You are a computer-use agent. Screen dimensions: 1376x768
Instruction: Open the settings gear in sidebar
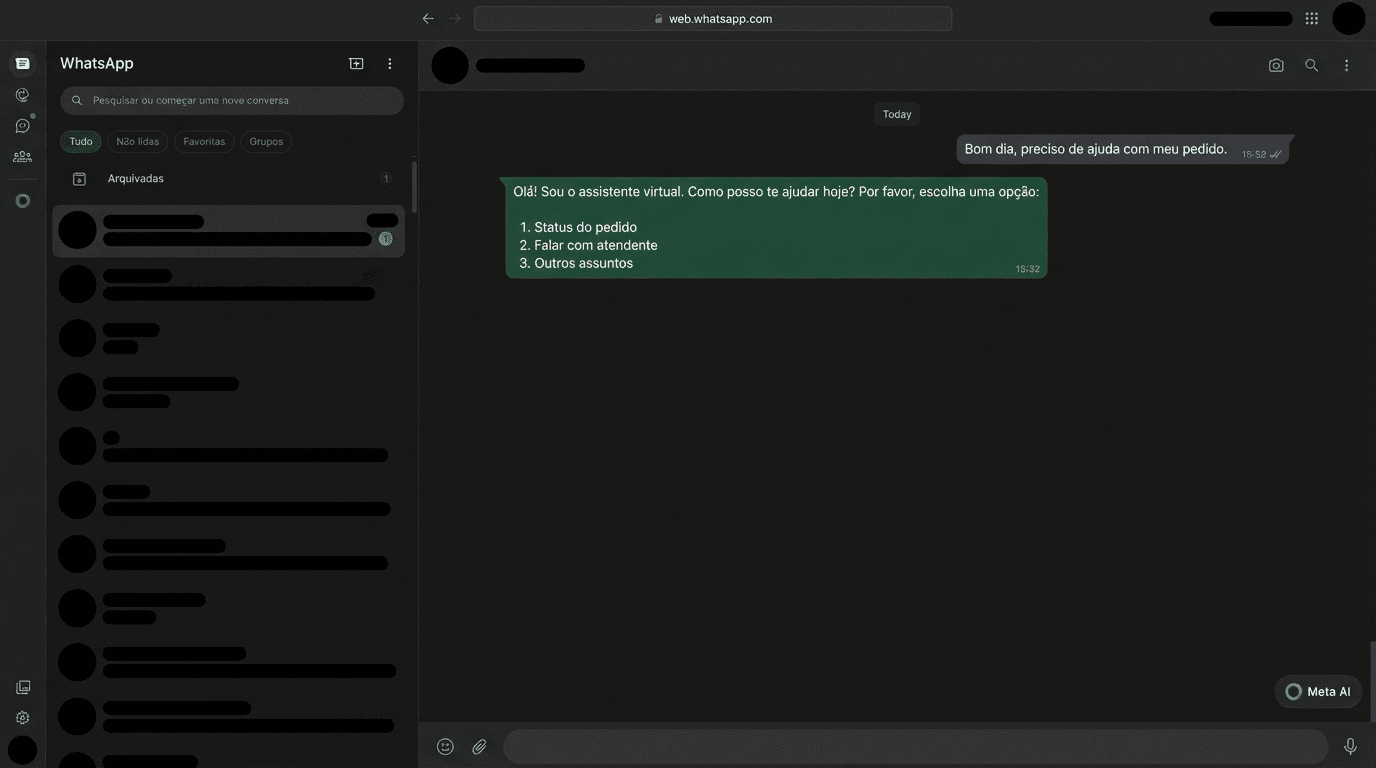22,718
